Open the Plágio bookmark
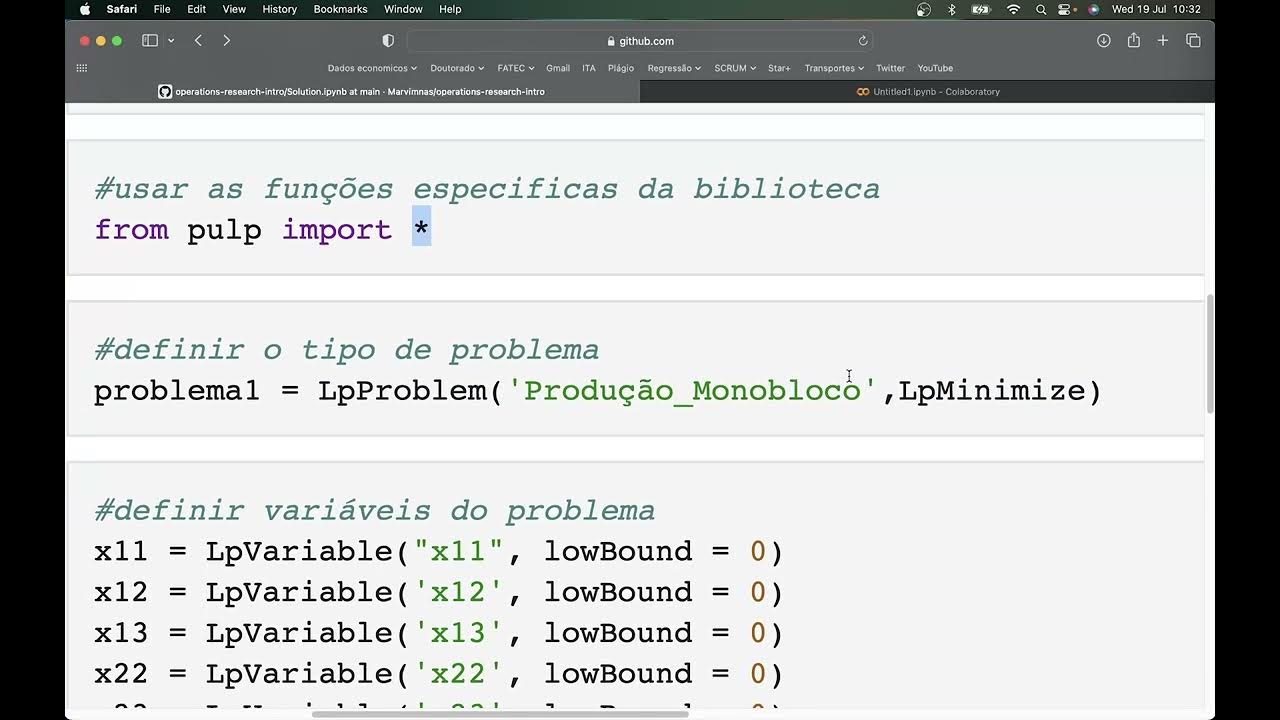This screenshot has height=720, width=1280. (x=621, y=68)
